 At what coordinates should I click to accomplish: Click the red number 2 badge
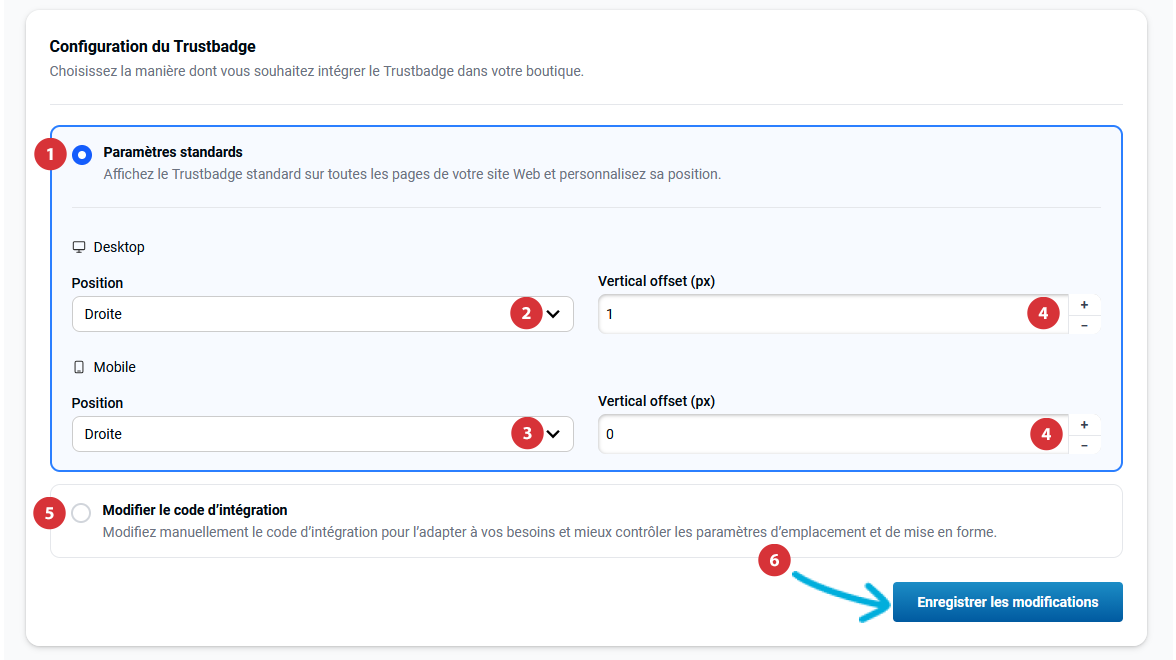[526, 314]
